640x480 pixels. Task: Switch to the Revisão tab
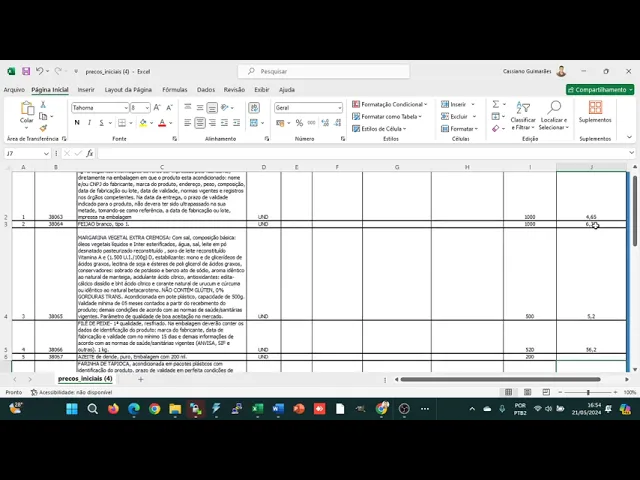[x=234, y=90]
